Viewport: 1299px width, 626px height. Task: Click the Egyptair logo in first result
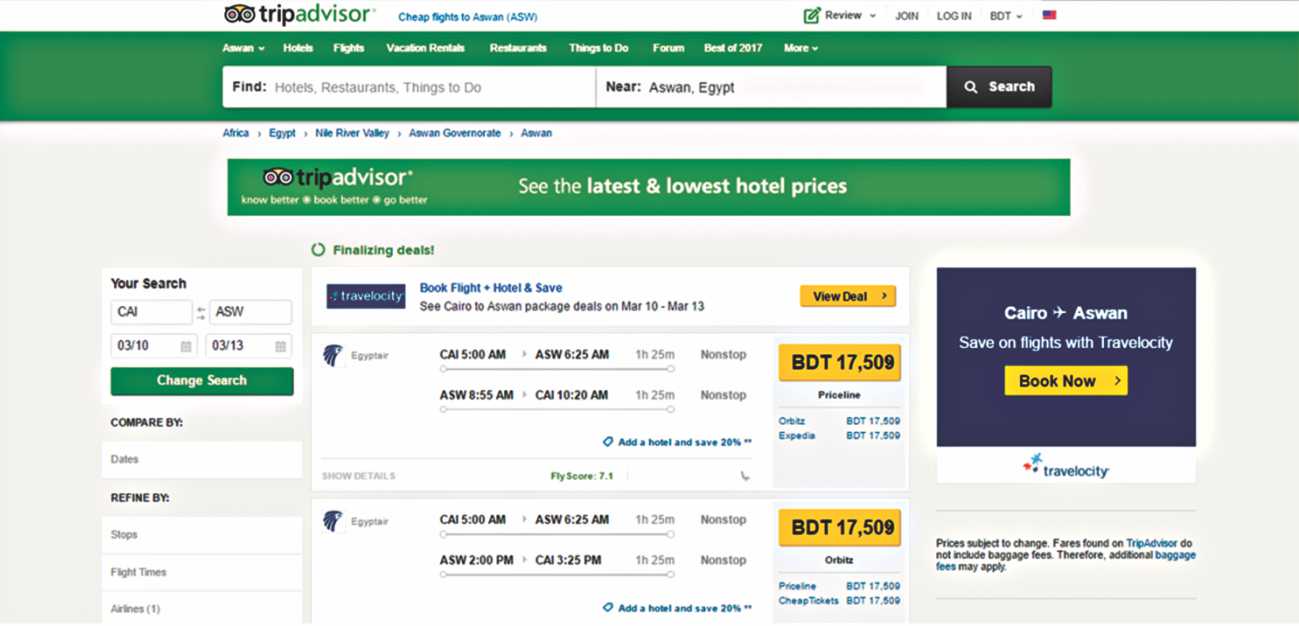click(x=333, y=355)
